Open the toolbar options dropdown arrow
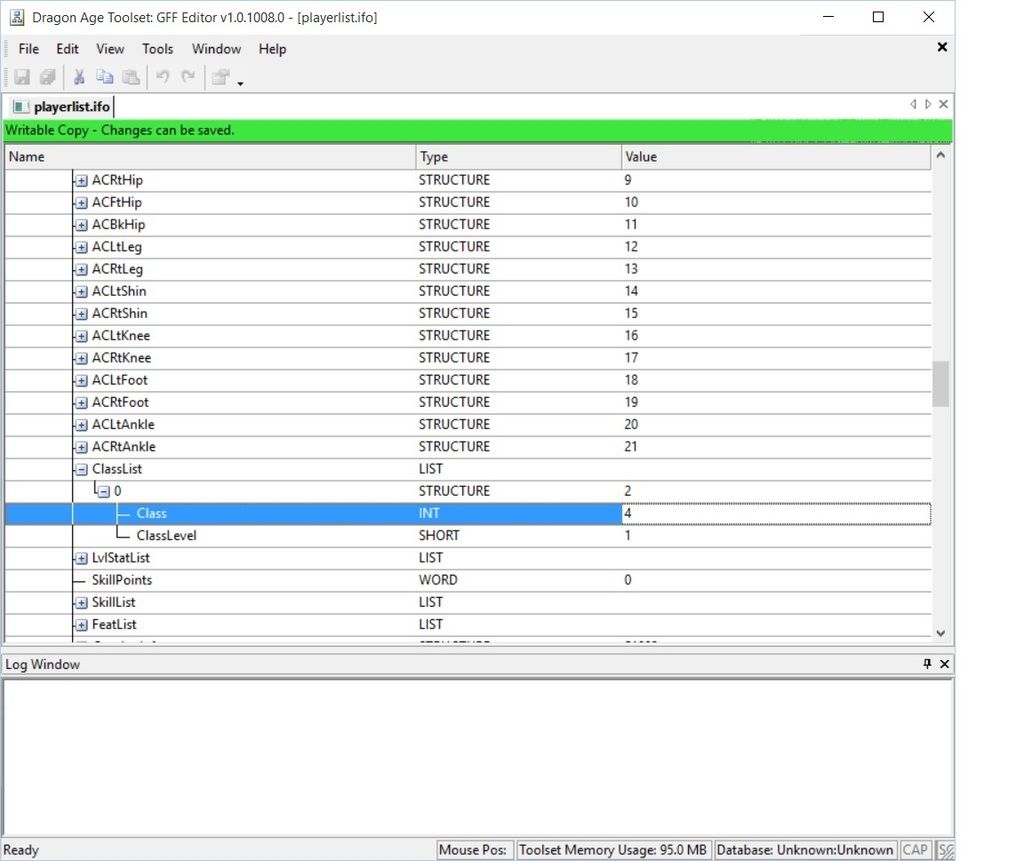Image resolution: width=1024 pixels, height=861 pixels. click(x=241, y=82)
